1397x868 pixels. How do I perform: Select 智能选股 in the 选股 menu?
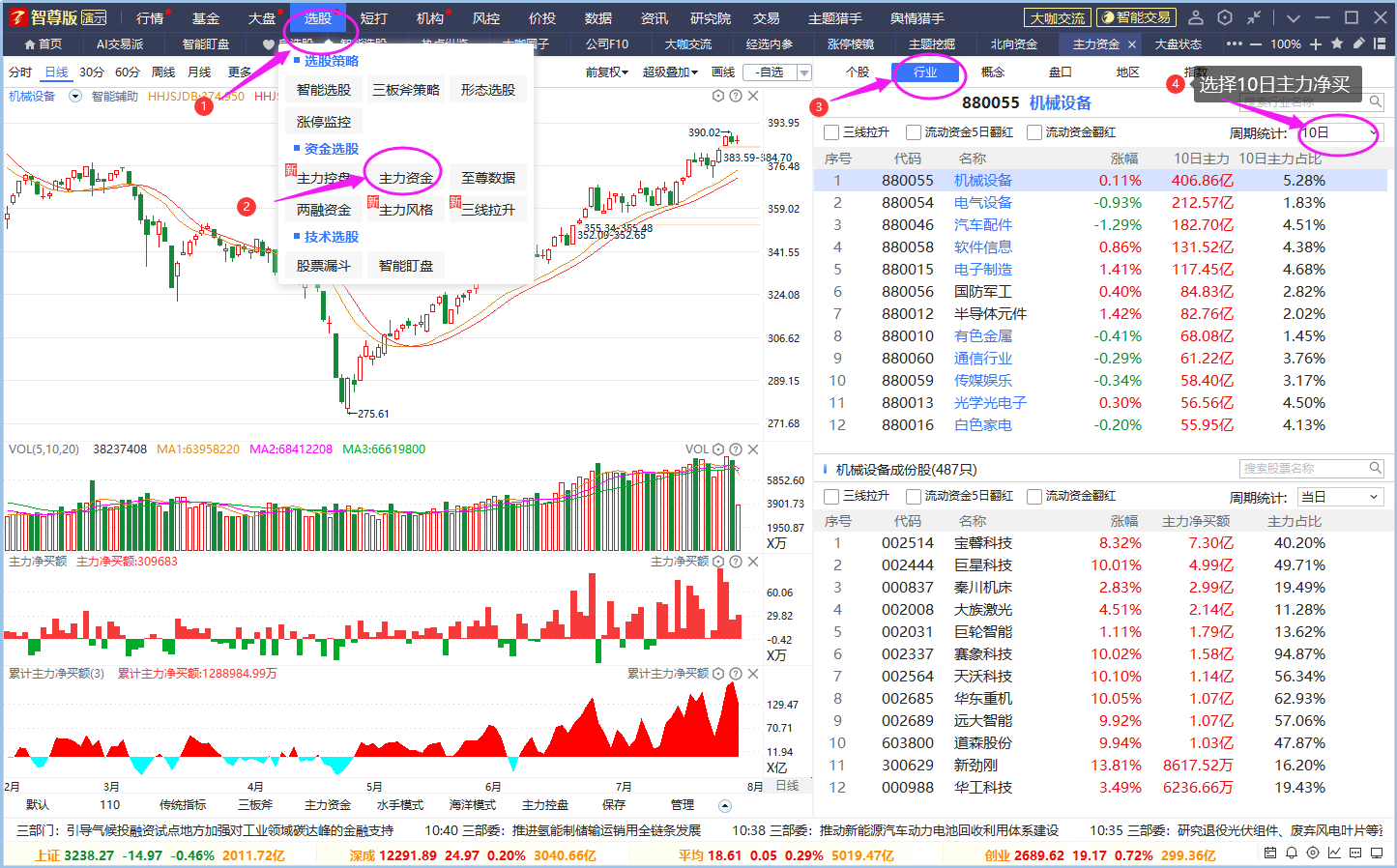tap(324, 90)
